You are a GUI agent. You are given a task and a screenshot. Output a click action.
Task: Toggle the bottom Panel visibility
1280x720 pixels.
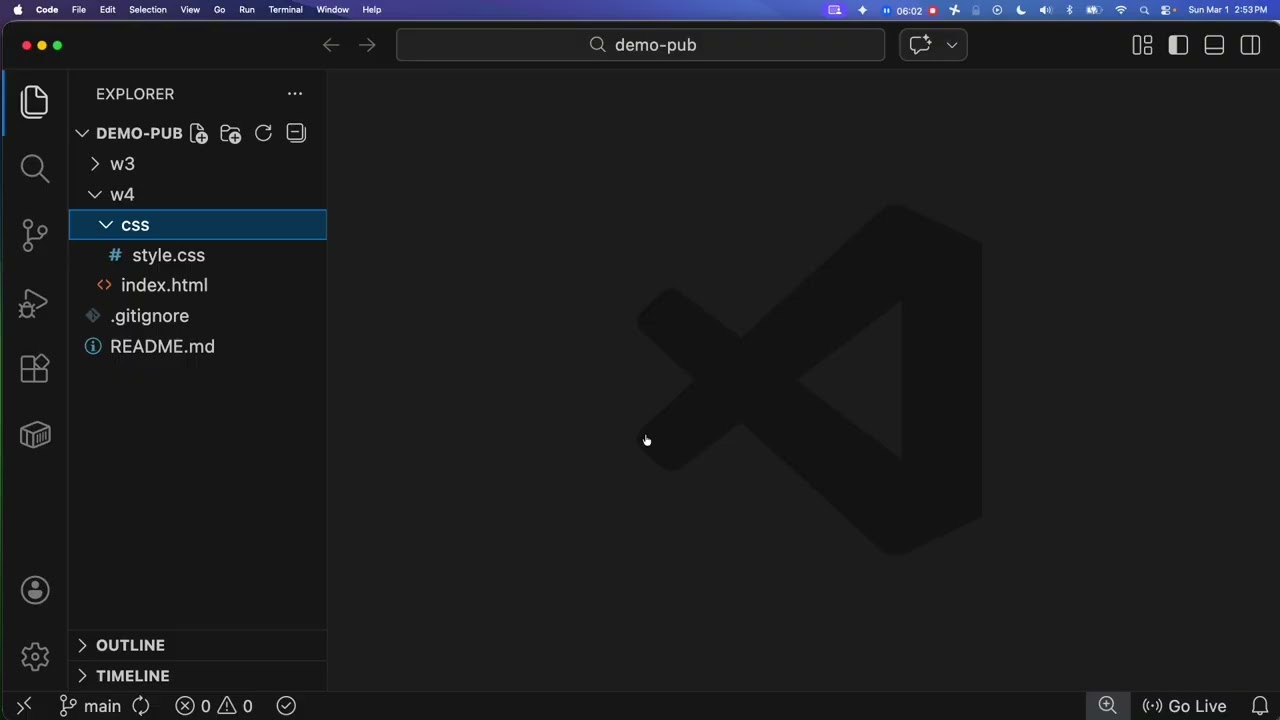coord(1214,45)
